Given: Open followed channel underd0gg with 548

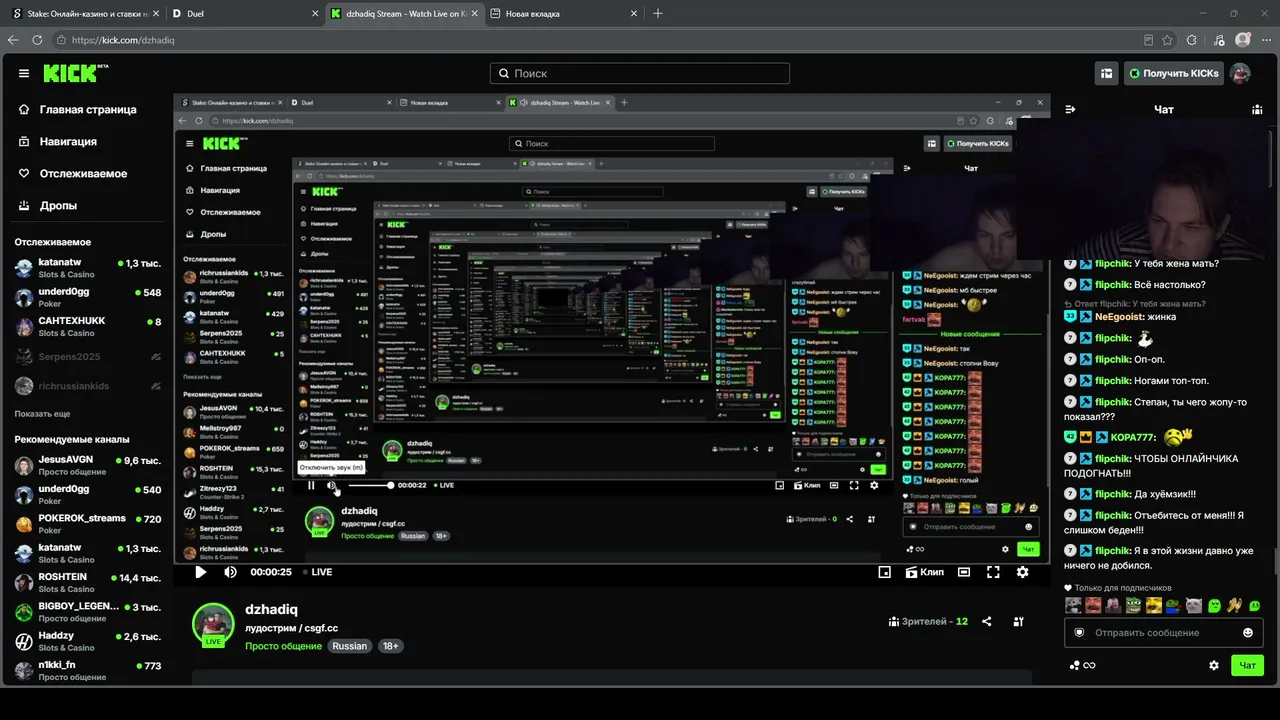Looking at the screenshot, I should pyautogui.click(x=88, y=298).
